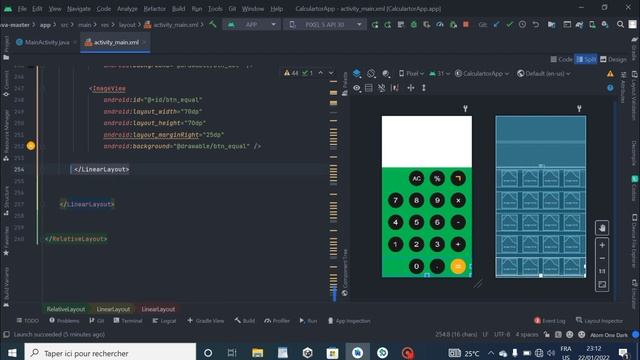Image resolution: width=640 pixels, height=360 pixels.
Task: Open the API 31 version dropdown
Action: click(440, 73)
